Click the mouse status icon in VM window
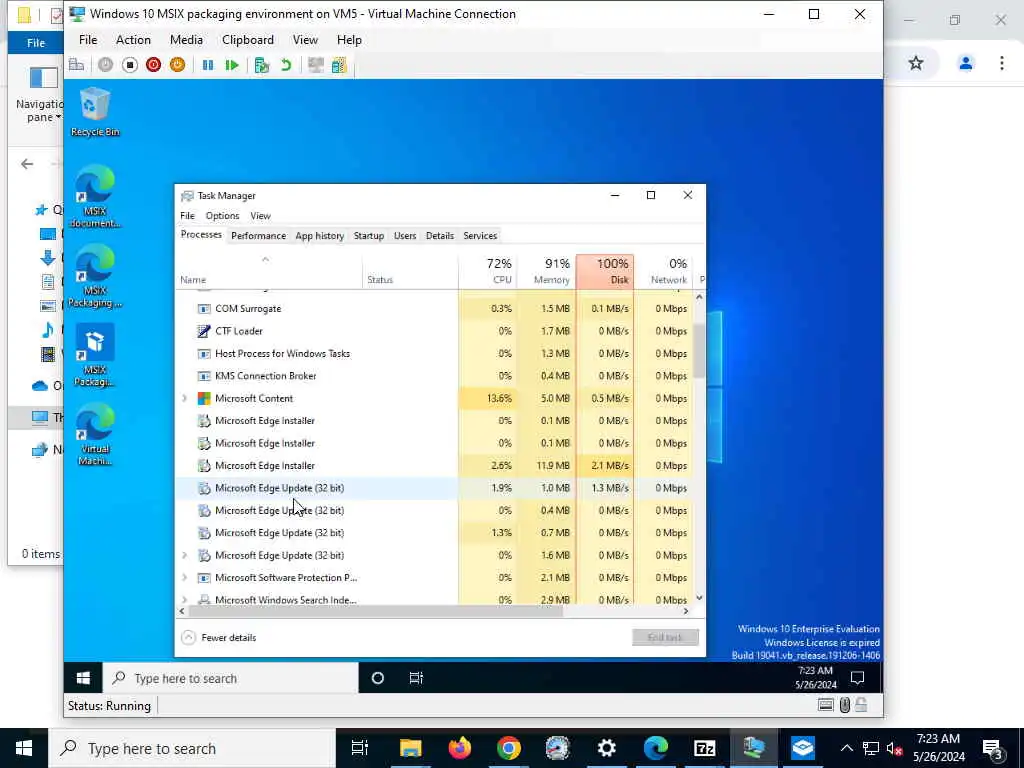This screenshot has height=768, width=1024. point(844,705)
